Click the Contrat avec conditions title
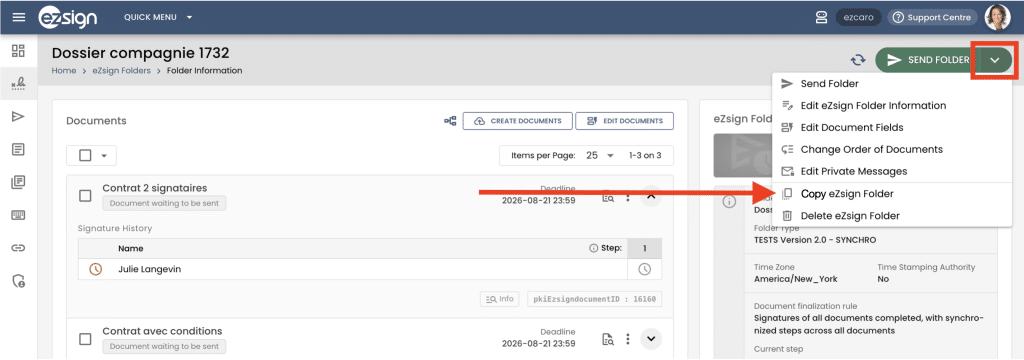The image size is (1024, 360). click(162, 331)
